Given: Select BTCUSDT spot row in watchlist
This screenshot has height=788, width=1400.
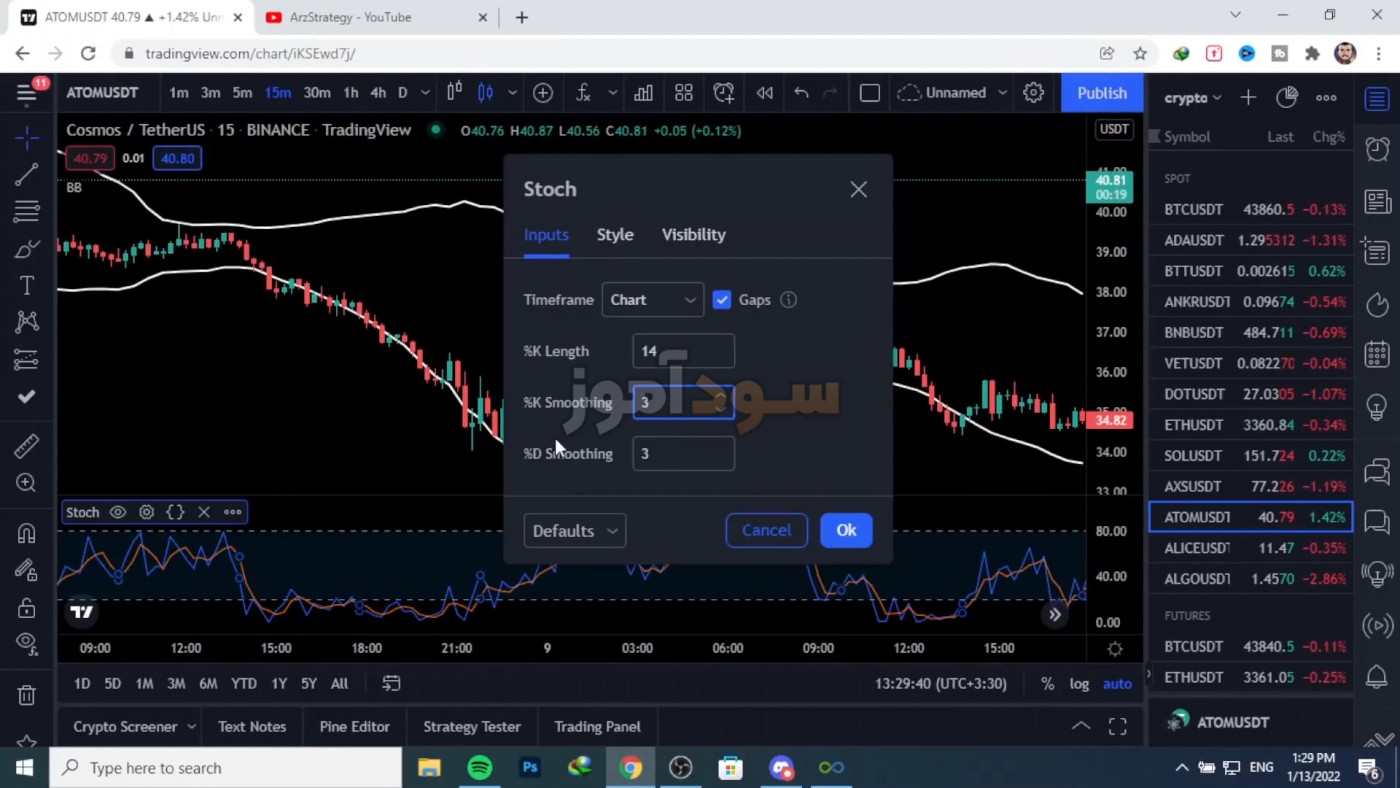Looking at the screenshot, I should click(x=1250, y=210).
